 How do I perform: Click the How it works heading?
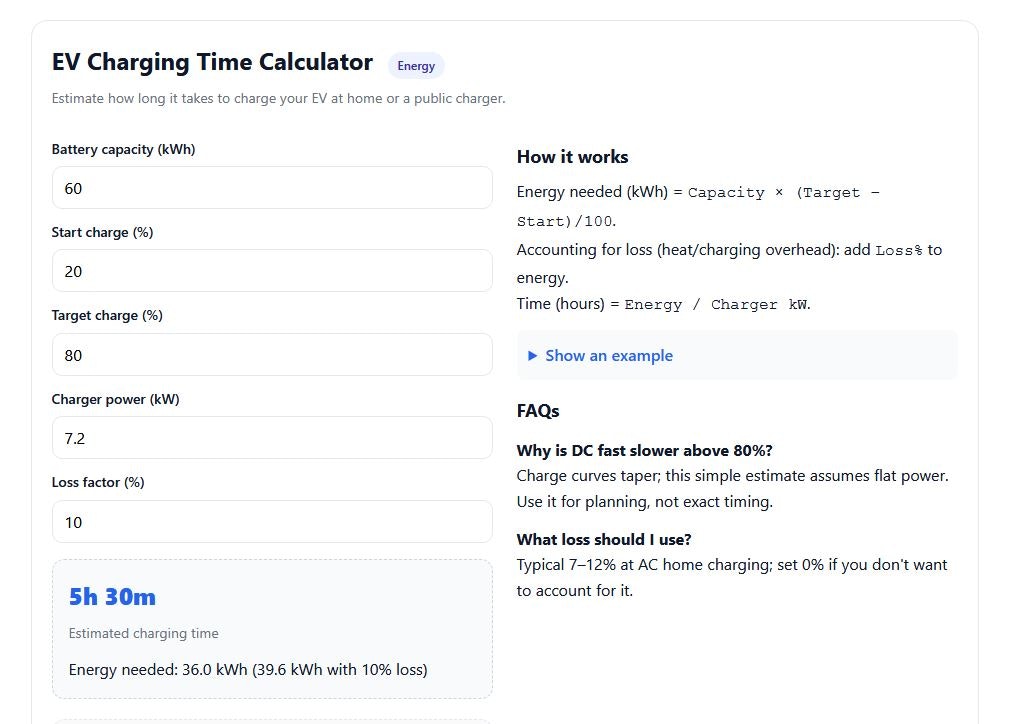point(572,157)
